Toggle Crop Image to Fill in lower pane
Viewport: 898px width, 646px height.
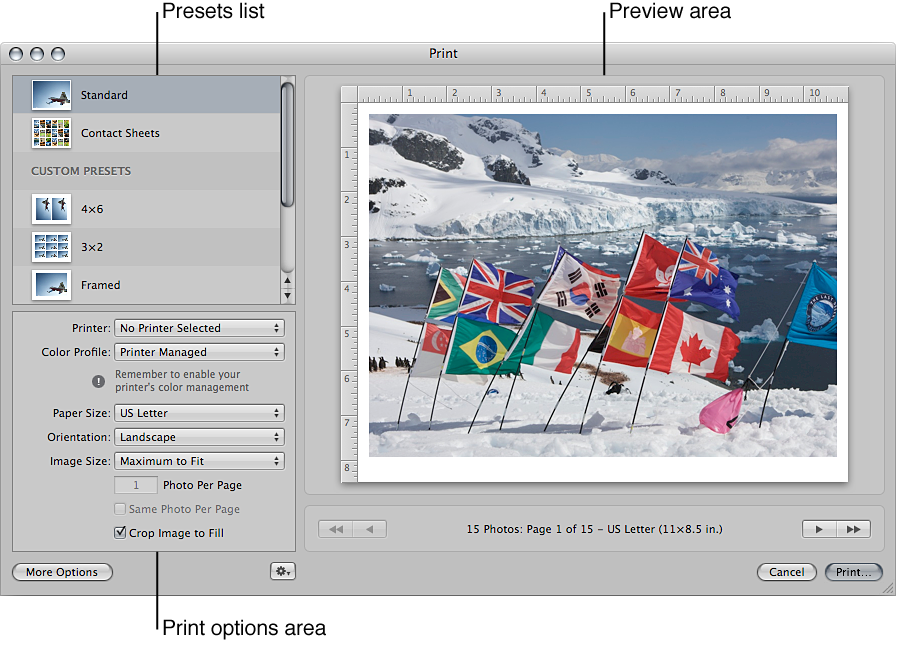coord(120,532)
